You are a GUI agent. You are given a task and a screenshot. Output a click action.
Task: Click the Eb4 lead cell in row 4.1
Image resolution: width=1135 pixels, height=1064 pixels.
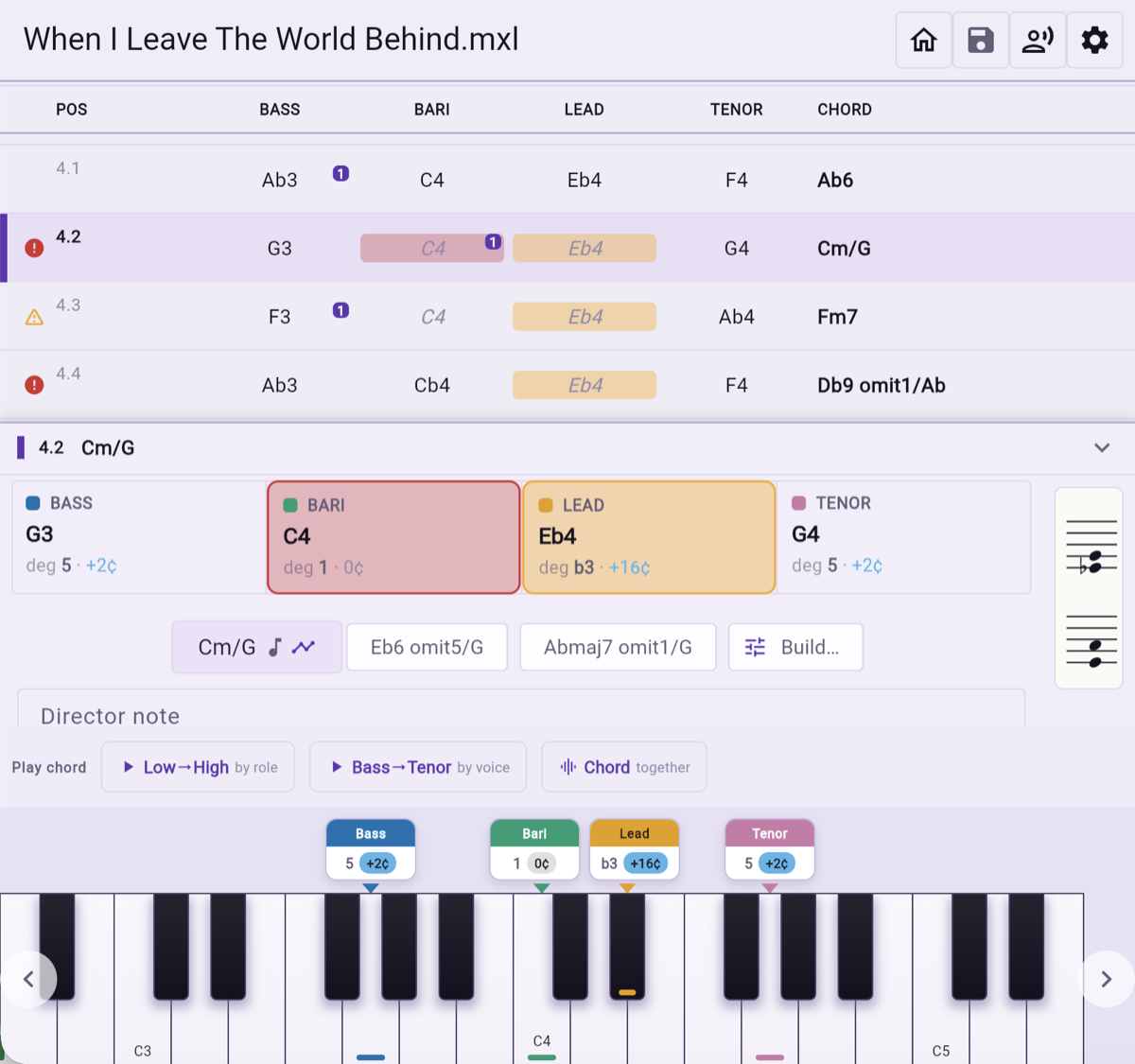pyautogui.click(x=585, y=180)
